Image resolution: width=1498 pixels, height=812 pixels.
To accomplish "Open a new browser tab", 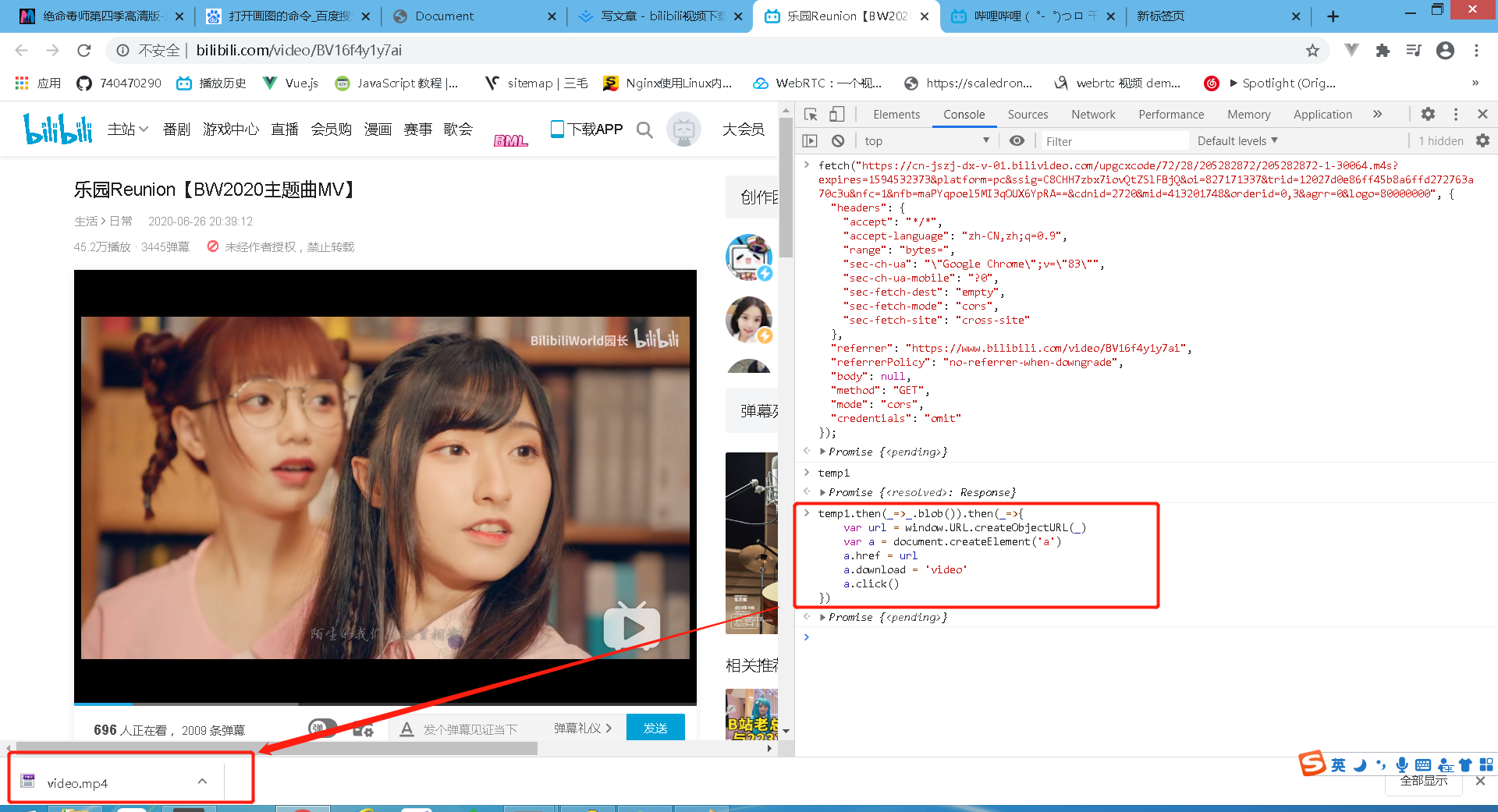I will 1333,16.
